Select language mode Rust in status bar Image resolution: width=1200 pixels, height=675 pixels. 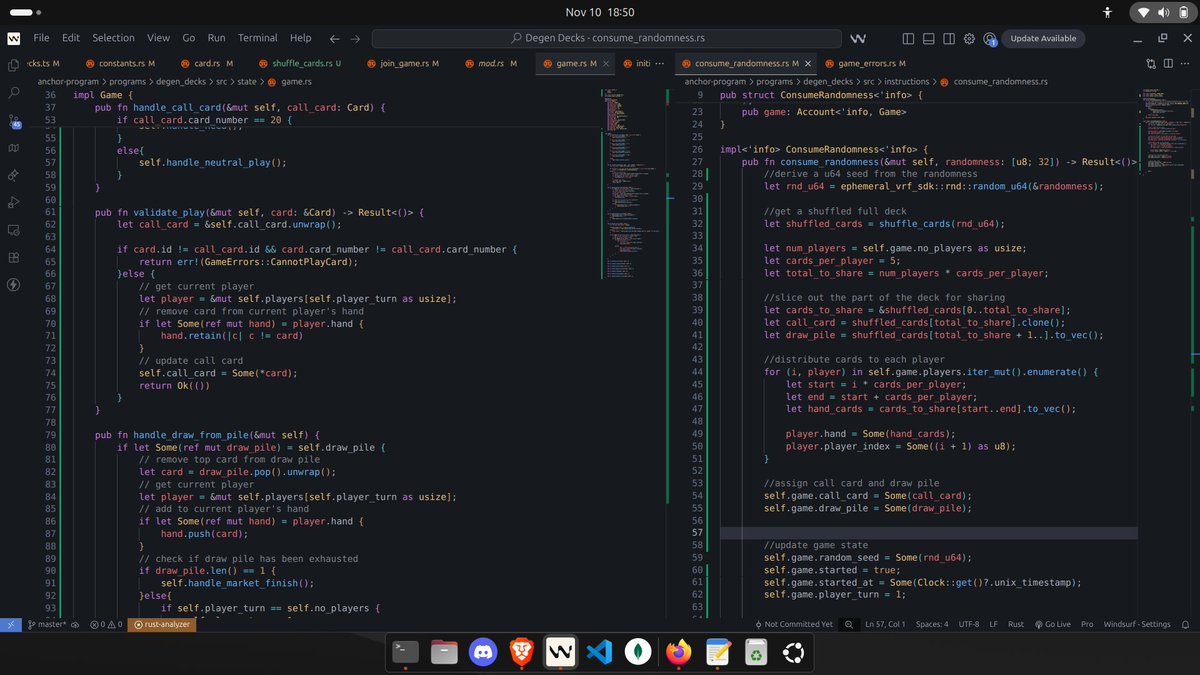point(1016,624)
